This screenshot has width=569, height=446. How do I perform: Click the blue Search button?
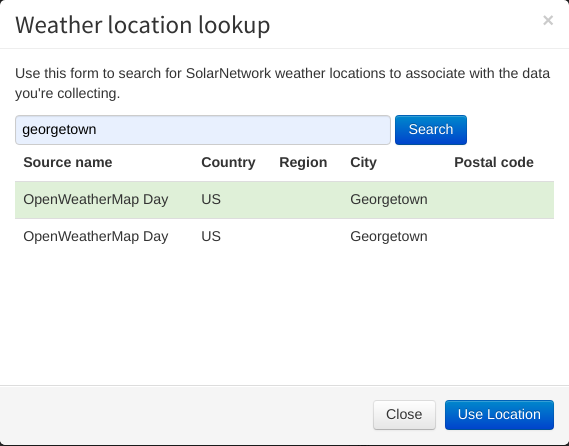tap(431, 130)
